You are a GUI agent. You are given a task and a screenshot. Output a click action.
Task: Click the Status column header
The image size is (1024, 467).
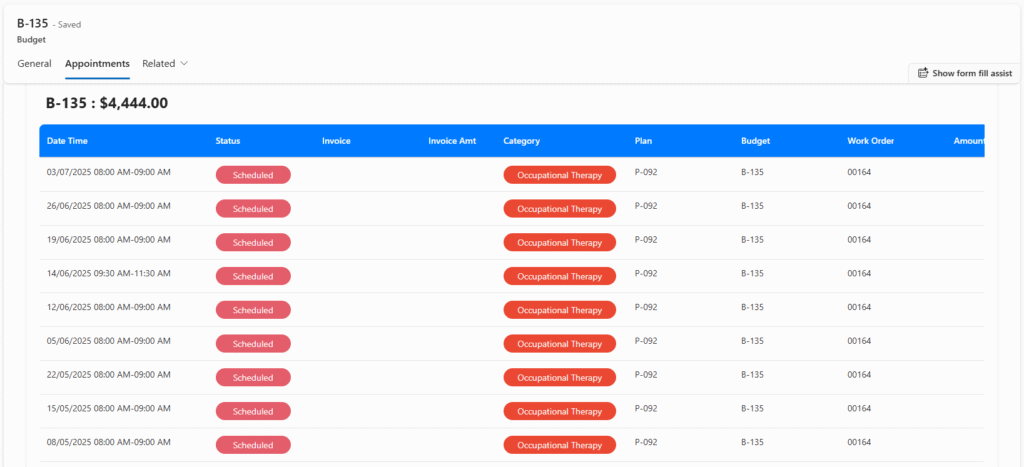click(x=228, y=141)
